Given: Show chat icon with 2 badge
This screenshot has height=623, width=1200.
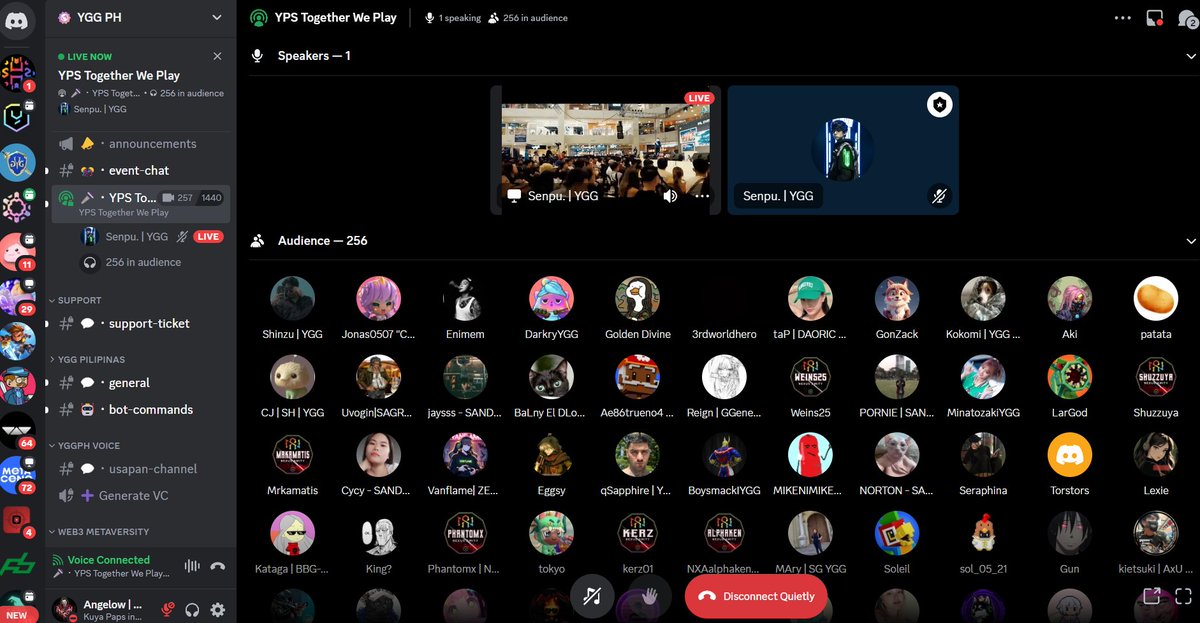Looking at the screenshot, I should click(1186, 18).
